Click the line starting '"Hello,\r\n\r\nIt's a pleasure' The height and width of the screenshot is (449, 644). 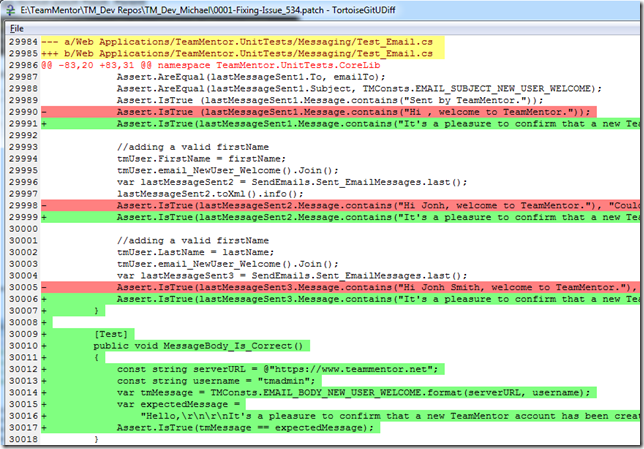[340, 416]
